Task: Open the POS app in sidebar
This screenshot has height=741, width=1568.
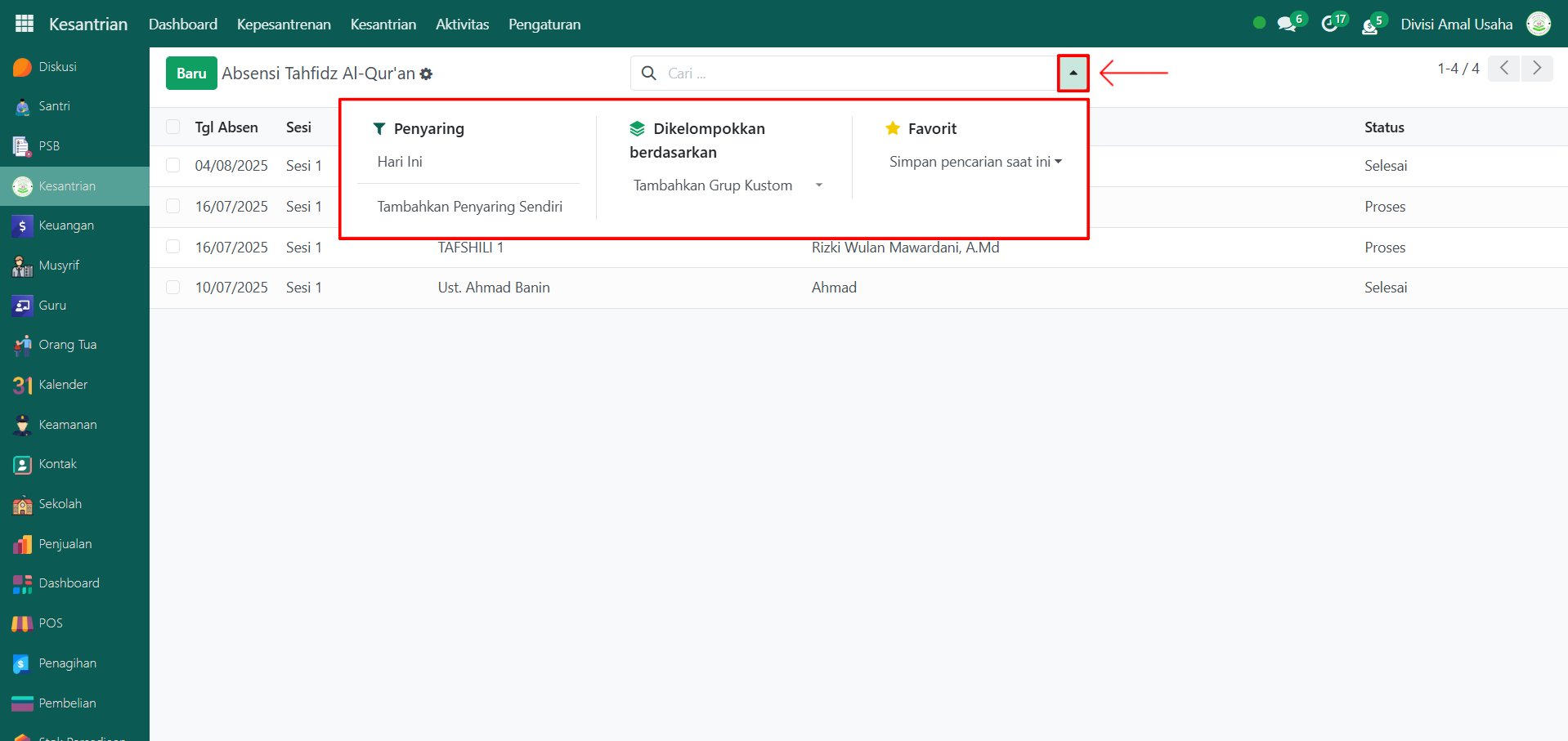Action: click(x=50, y=623)
